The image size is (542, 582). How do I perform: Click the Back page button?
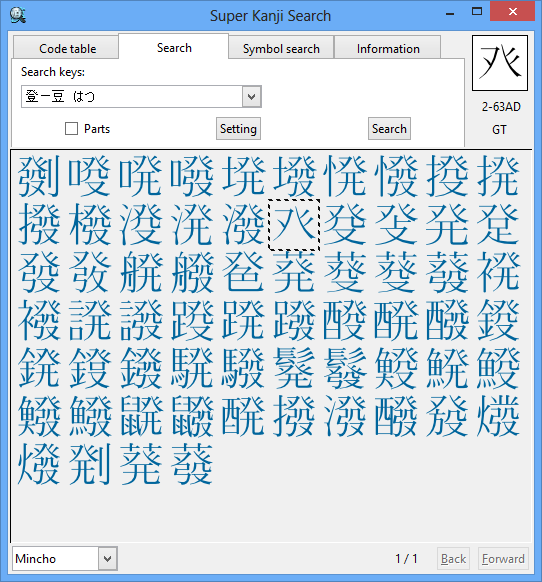[453, 559]
